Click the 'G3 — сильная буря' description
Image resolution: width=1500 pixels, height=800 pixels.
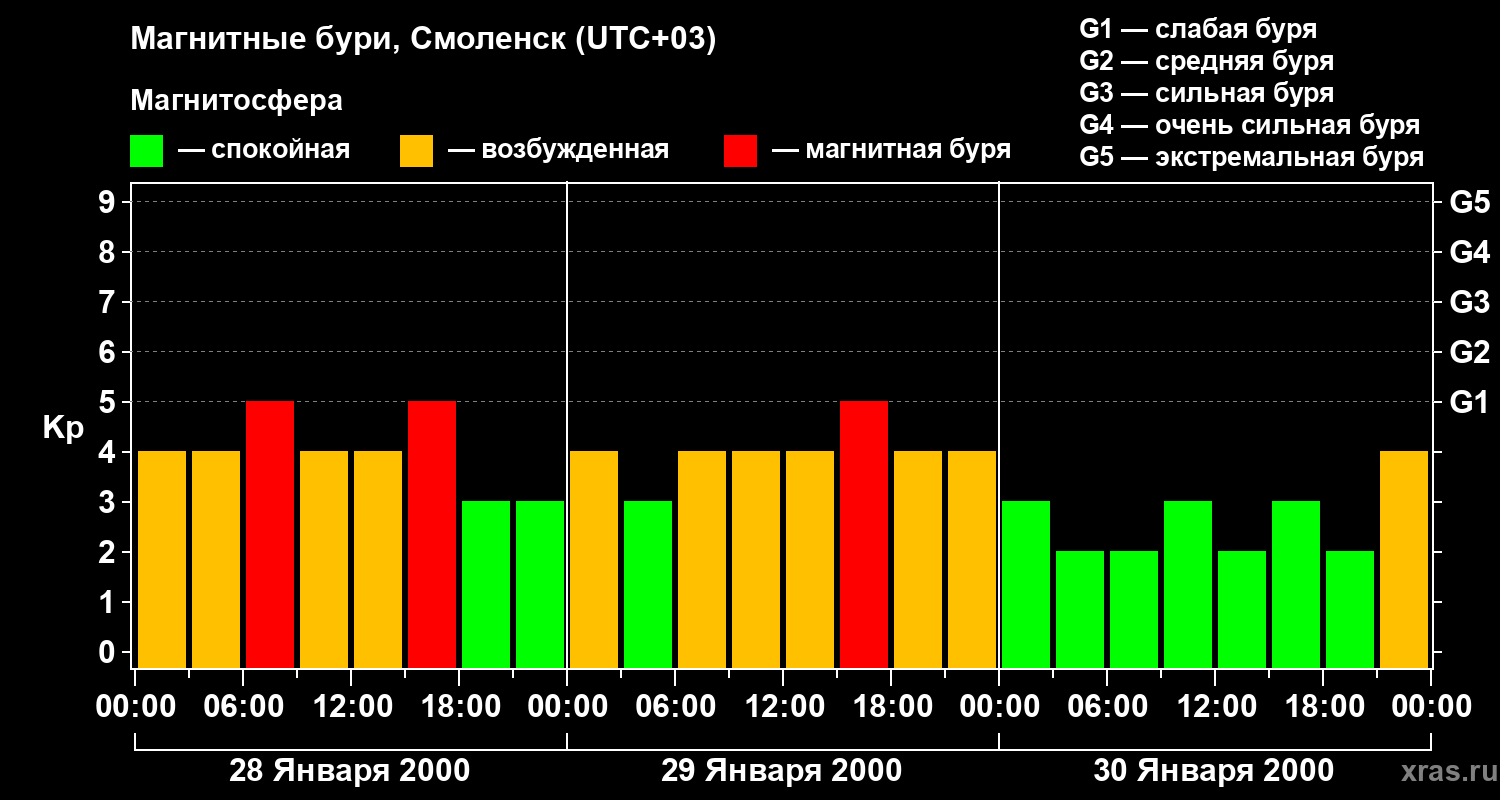(x=1206, y=93)
